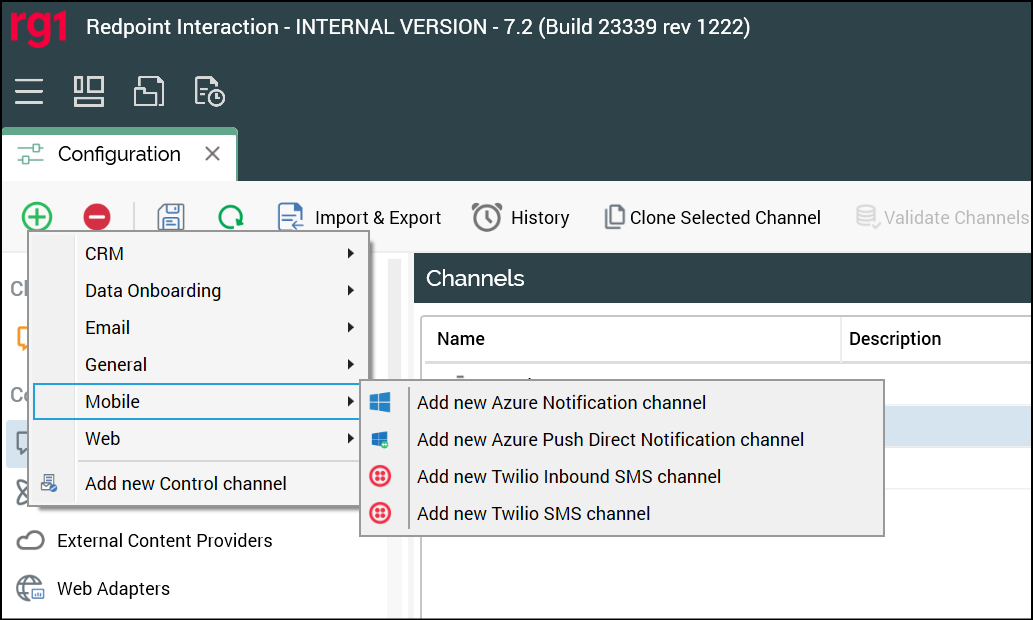
Task: Click the save floppy disk icon
Action: (171, 217)
